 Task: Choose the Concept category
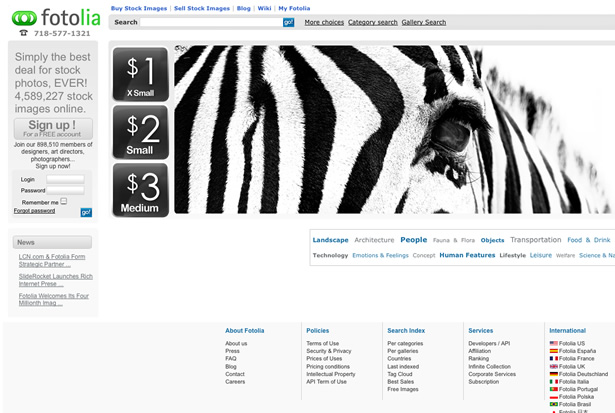[x=424, y=255]
